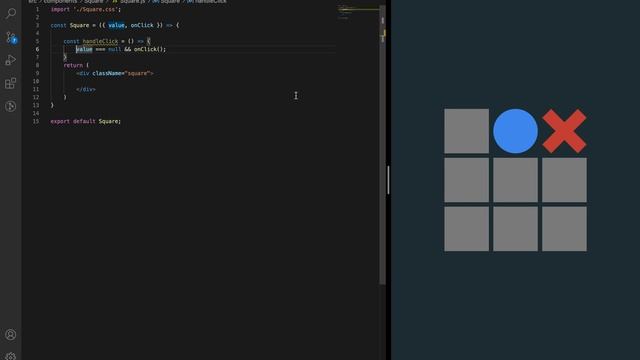
Task: Click the 'handleClick' identifier on line 5
Action: (x=100, y=41)
